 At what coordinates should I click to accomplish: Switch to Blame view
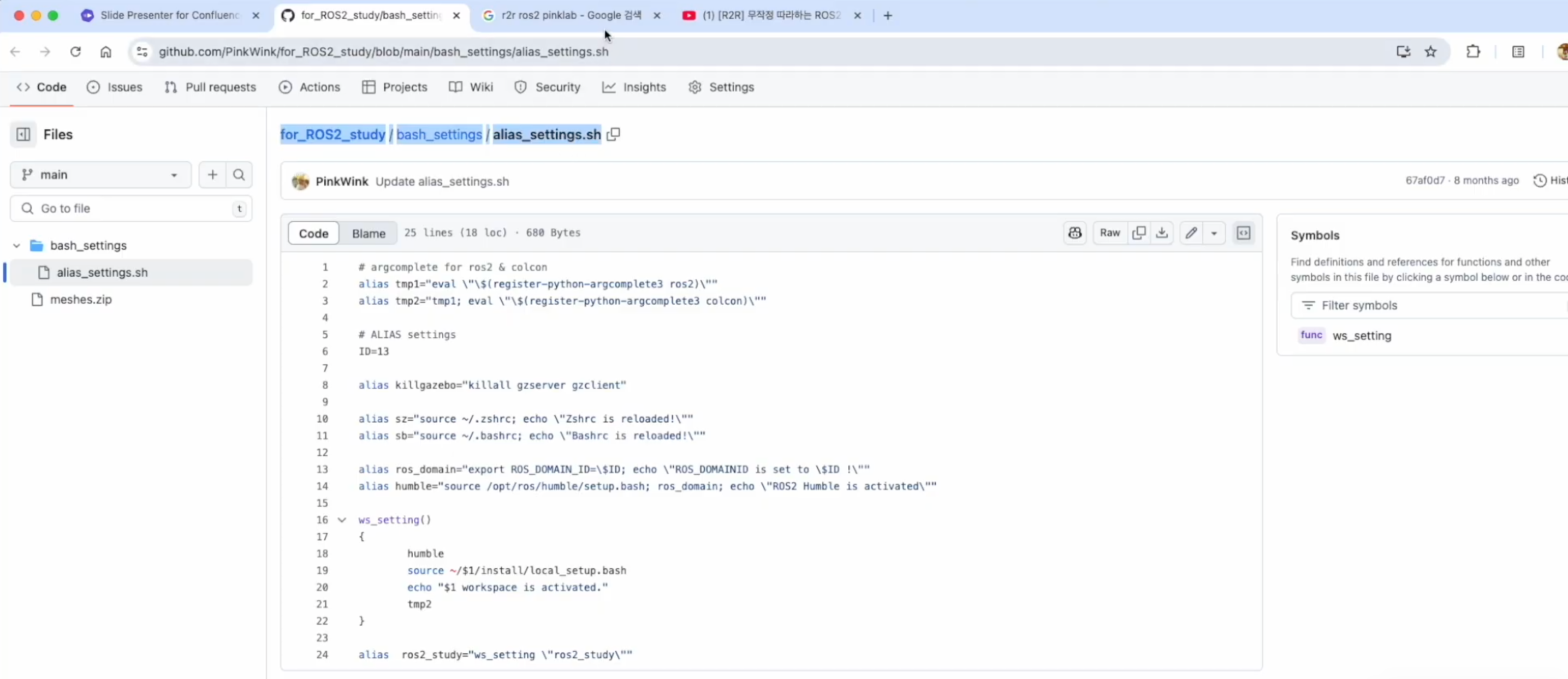pos(369,234)
